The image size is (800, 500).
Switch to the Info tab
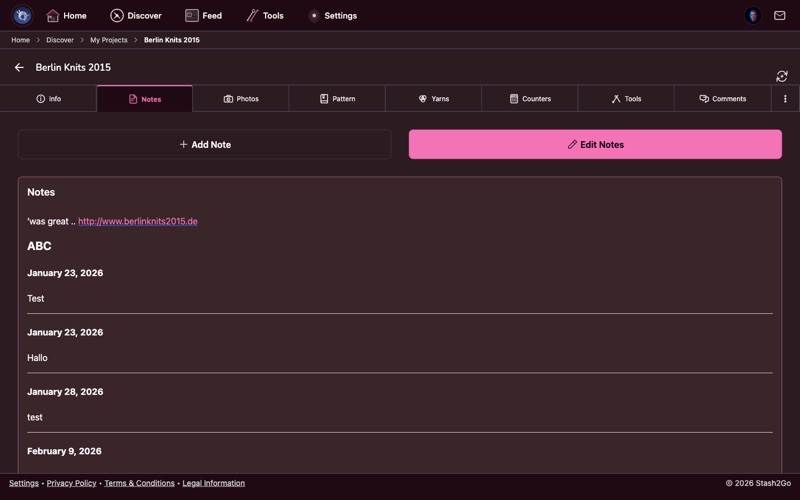pos(48,98)
